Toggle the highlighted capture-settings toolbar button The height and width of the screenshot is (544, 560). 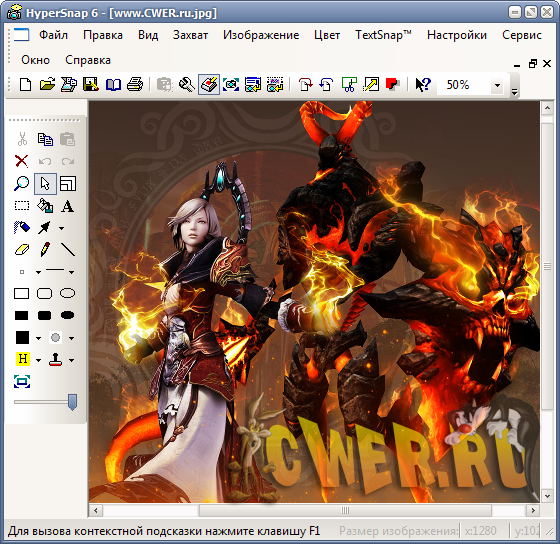209,85
